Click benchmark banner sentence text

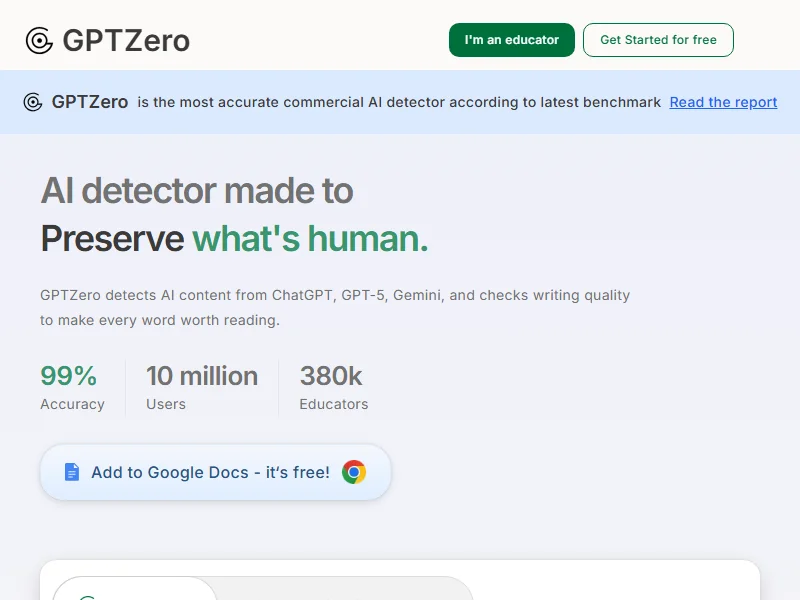point(399,102)
